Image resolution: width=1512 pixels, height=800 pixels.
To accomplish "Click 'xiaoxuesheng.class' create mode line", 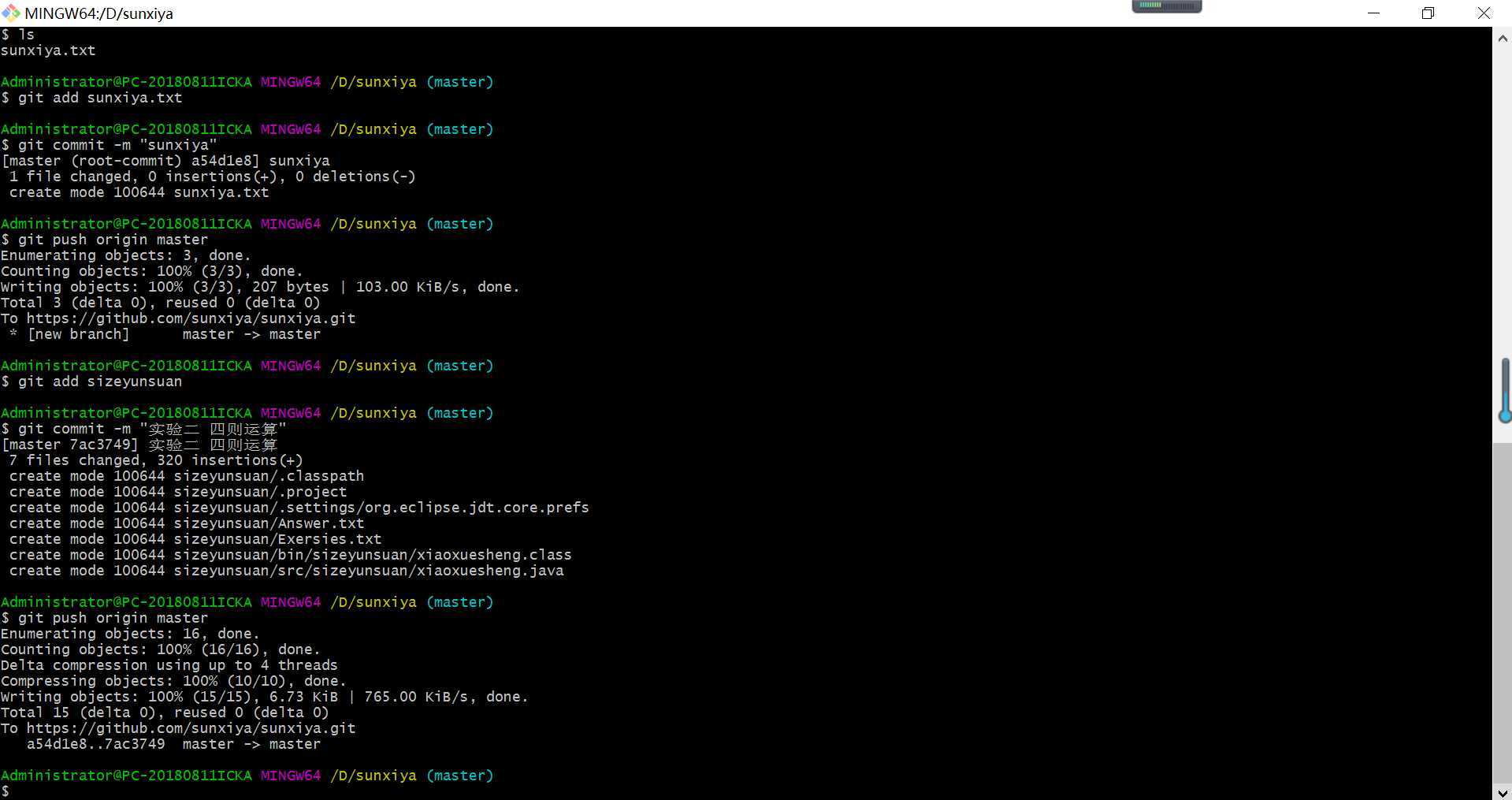I will pyautogui.click(x=290, y=555).
